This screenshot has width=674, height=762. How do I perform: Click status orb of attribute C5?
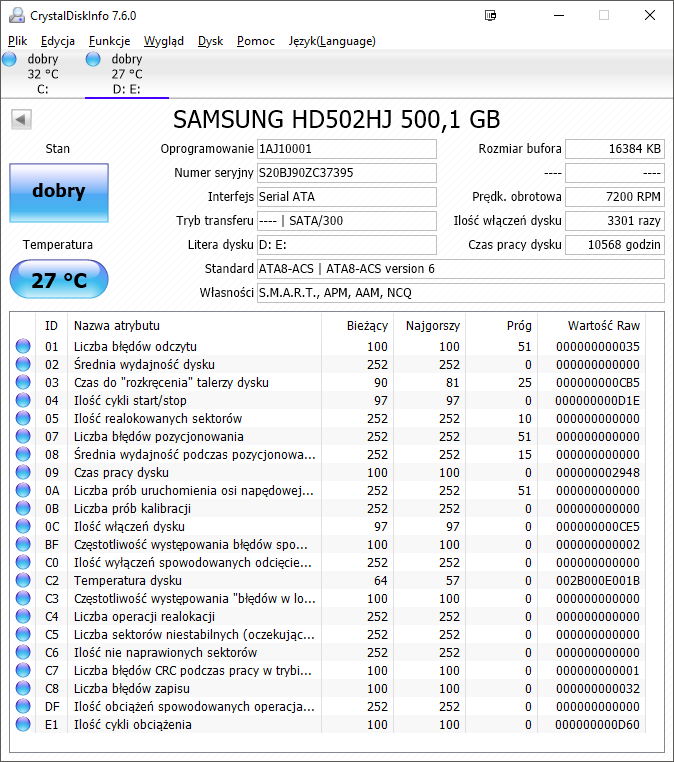pos(23,634)
